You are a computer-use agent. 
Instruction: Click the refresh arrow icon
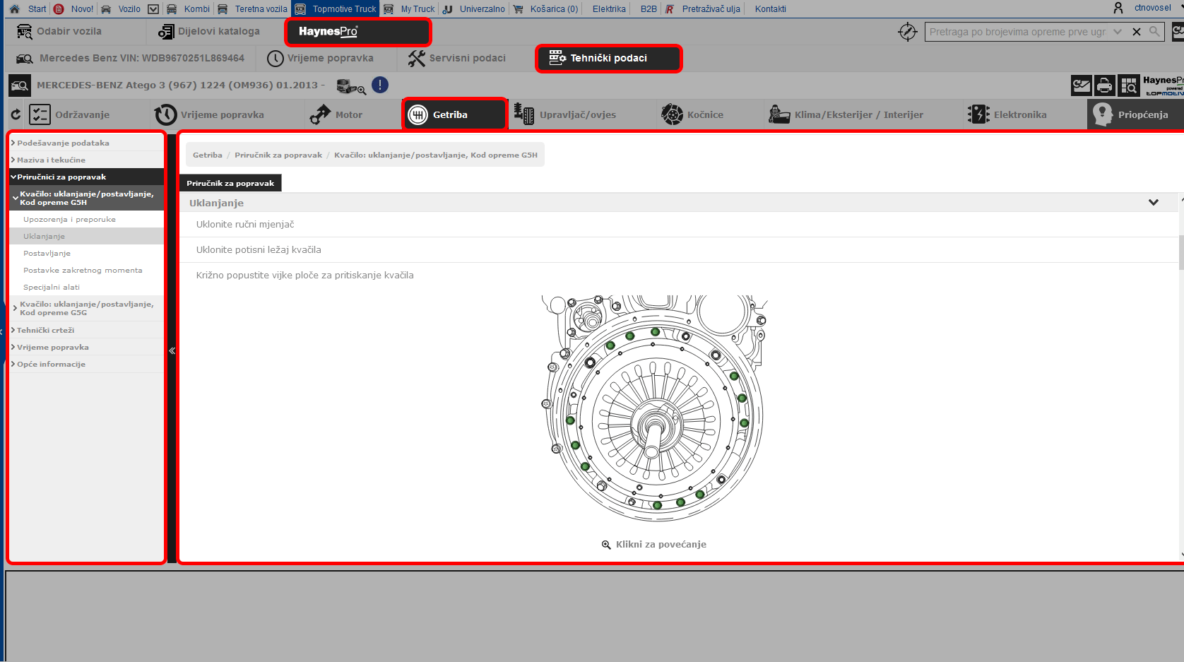tap(16, 115)
